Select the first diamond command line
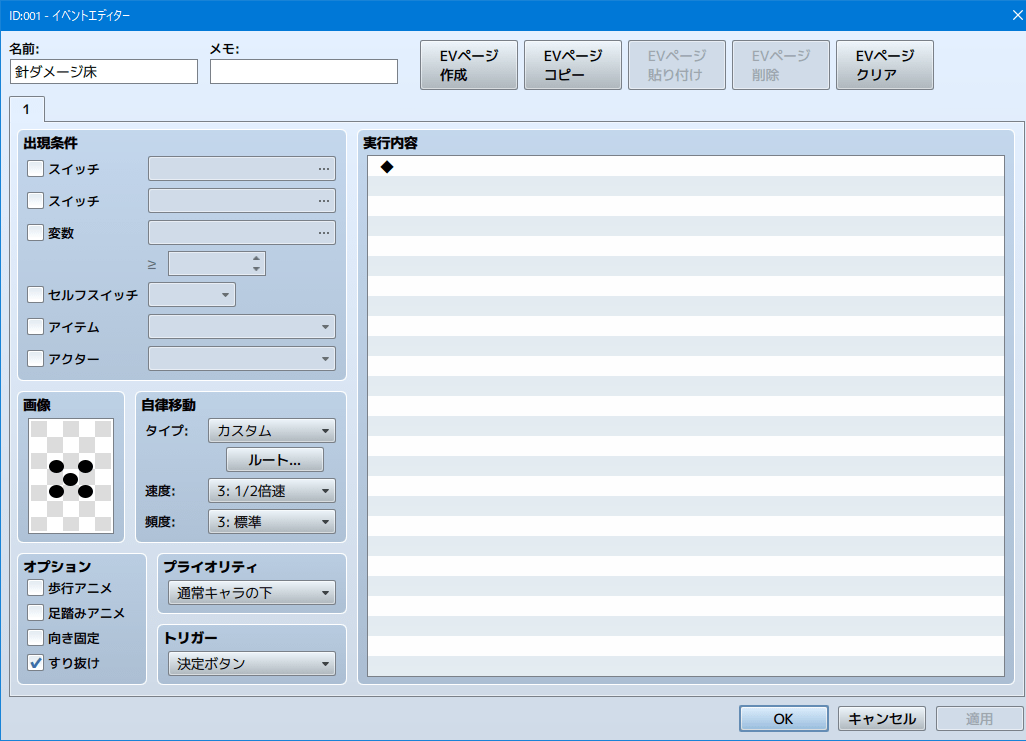1026x741 pixels. (685, 167)
